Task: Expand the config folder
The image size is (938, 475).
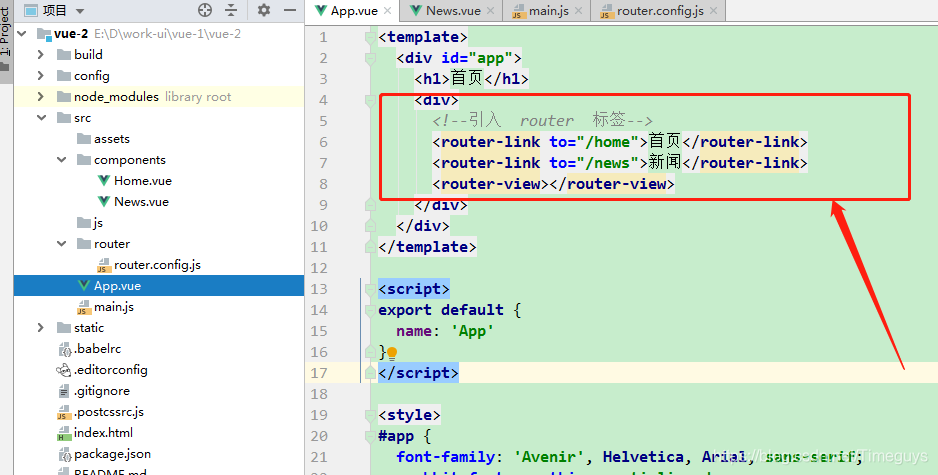Action: pyautogui.click(x=41, y=76)
